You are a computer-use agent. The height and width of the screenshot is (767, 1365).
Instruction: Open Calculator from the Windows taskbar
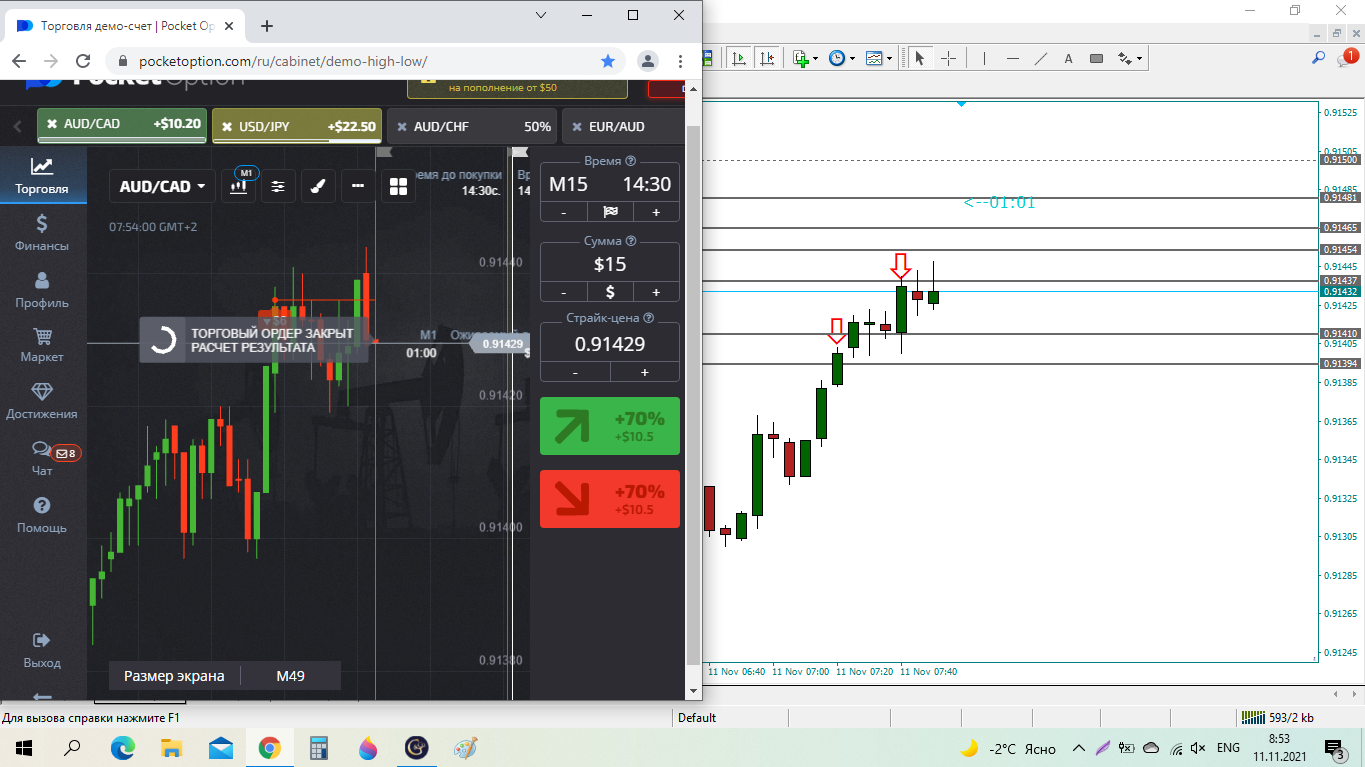click(319, 748)
